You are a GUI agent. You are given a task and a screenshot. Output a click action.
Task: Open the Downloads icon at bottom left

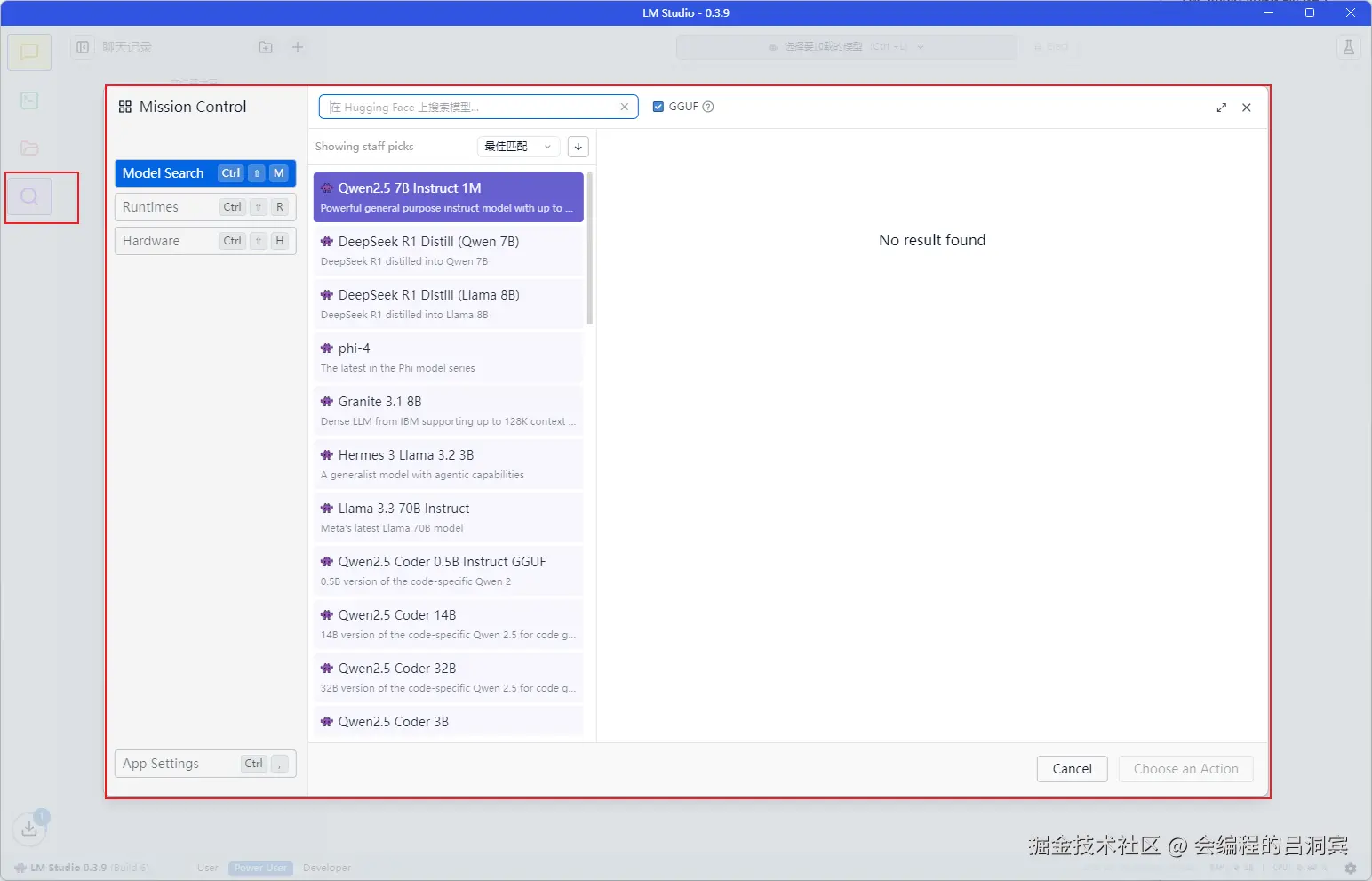coord(29,829)
